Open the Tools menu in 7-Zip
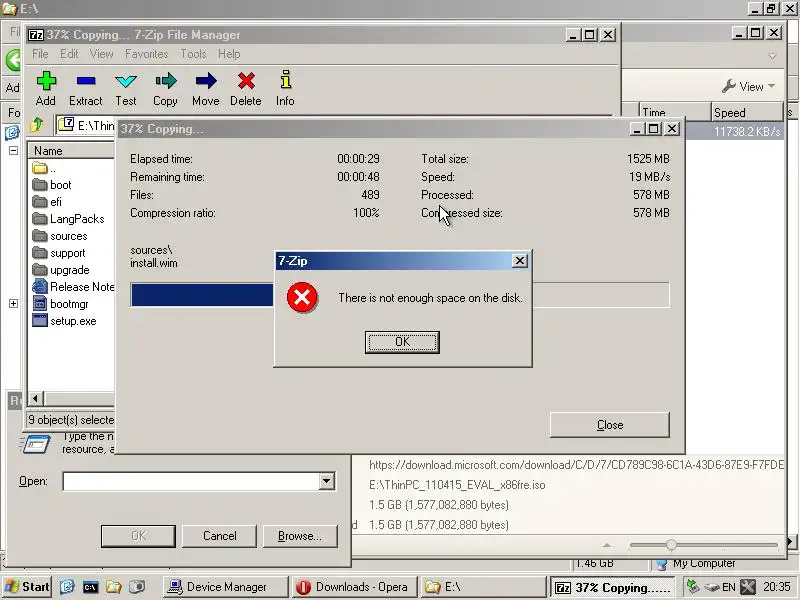Viewport: 800px width, 600px height. click(193, 54)
